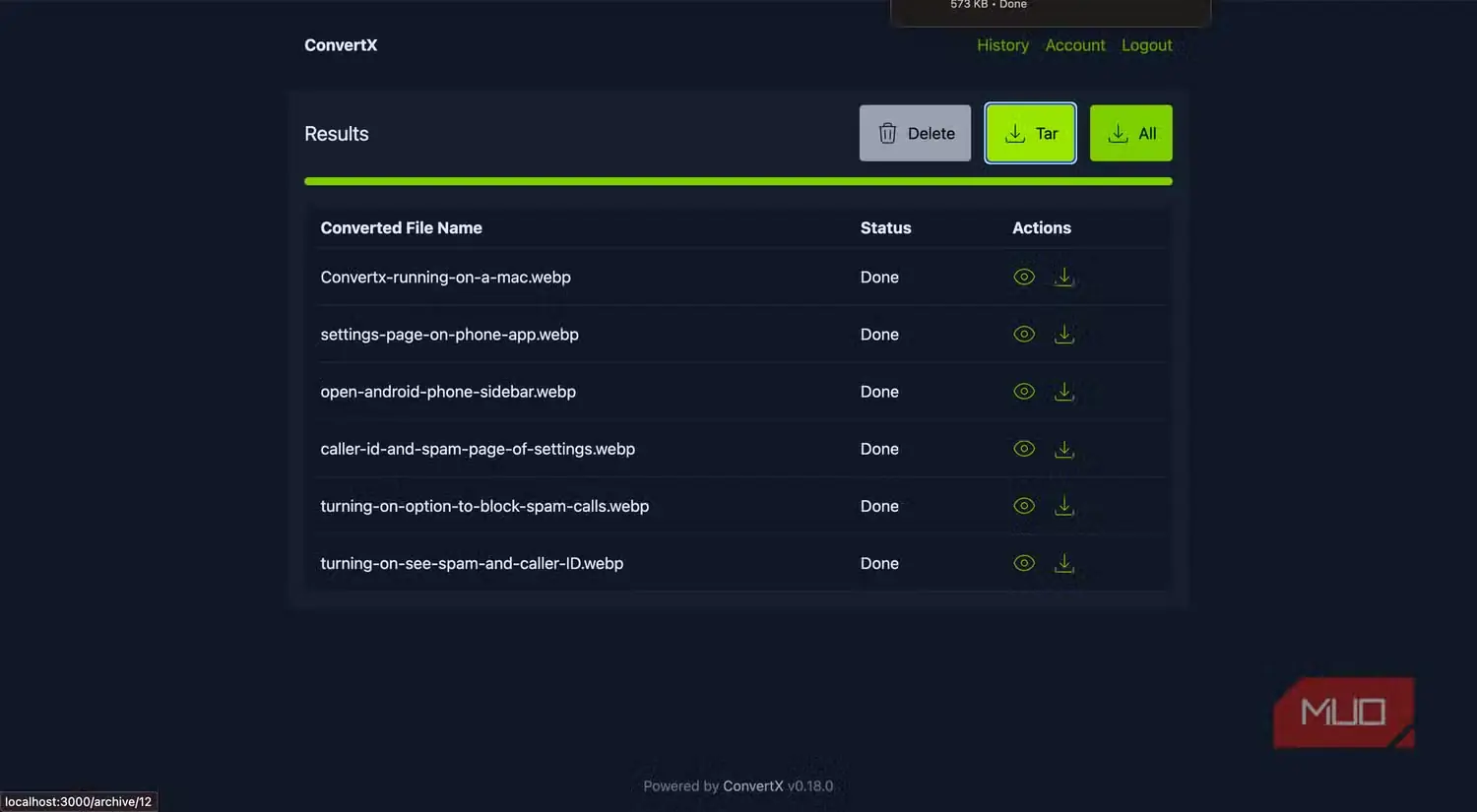Log out using the Logout link
Viewport: 1477px width, 812px height.
[1147, 45]
